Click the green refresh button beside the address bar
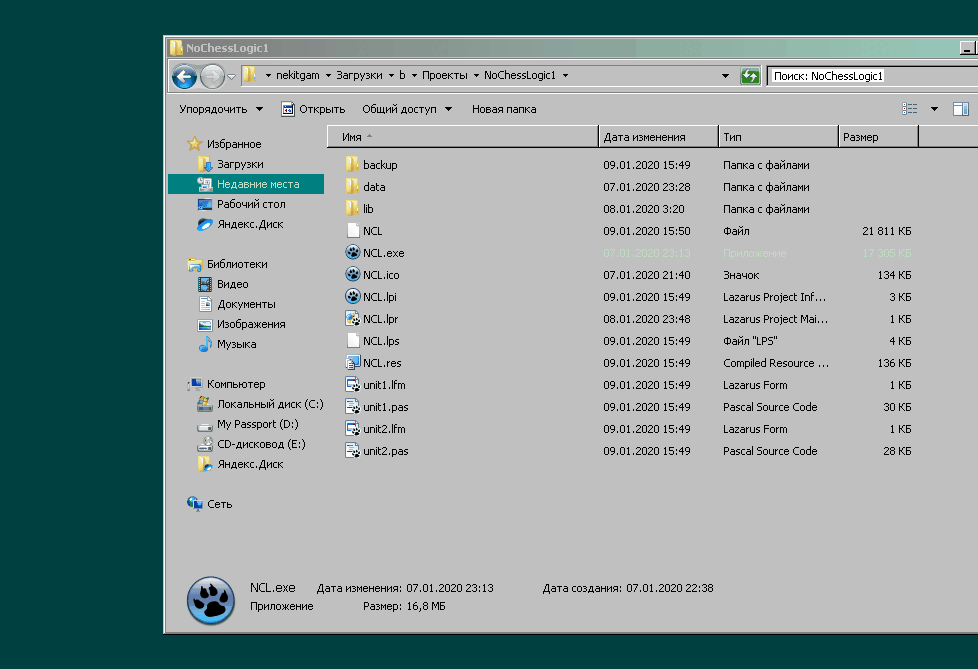The height and width of the screenshot is (669, 978). coord(750,76)
